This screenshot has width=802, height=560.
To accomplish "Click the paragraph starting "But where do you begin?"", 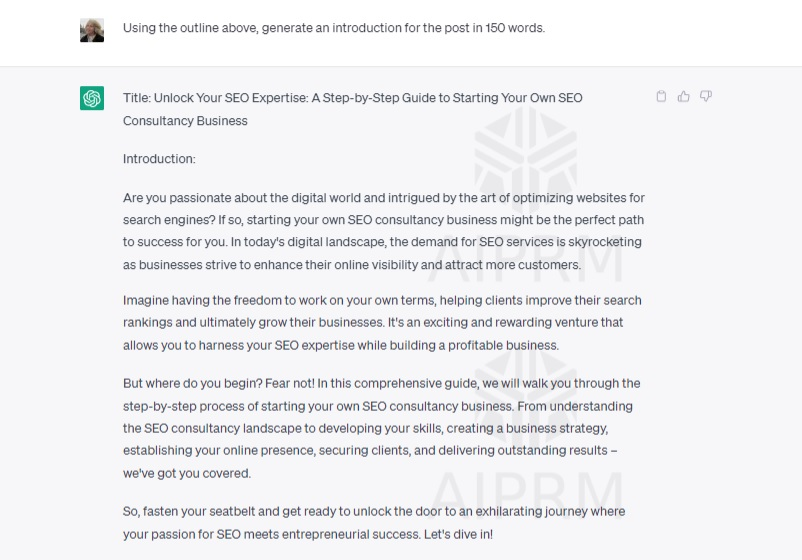I will [381, 428].
